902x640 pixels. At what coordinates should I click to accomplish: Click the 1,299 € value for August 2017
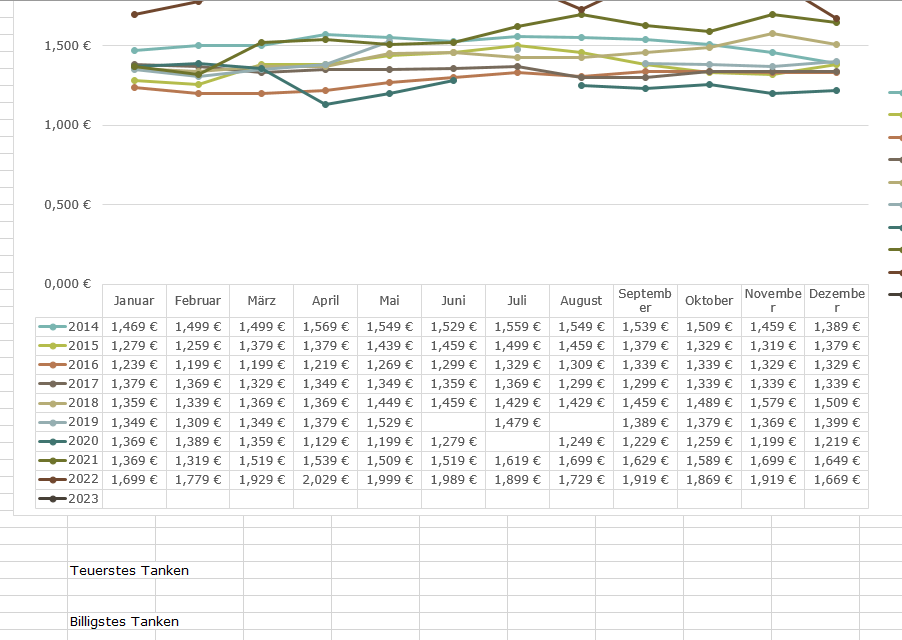pyautogui.click(x=581, y=384)
